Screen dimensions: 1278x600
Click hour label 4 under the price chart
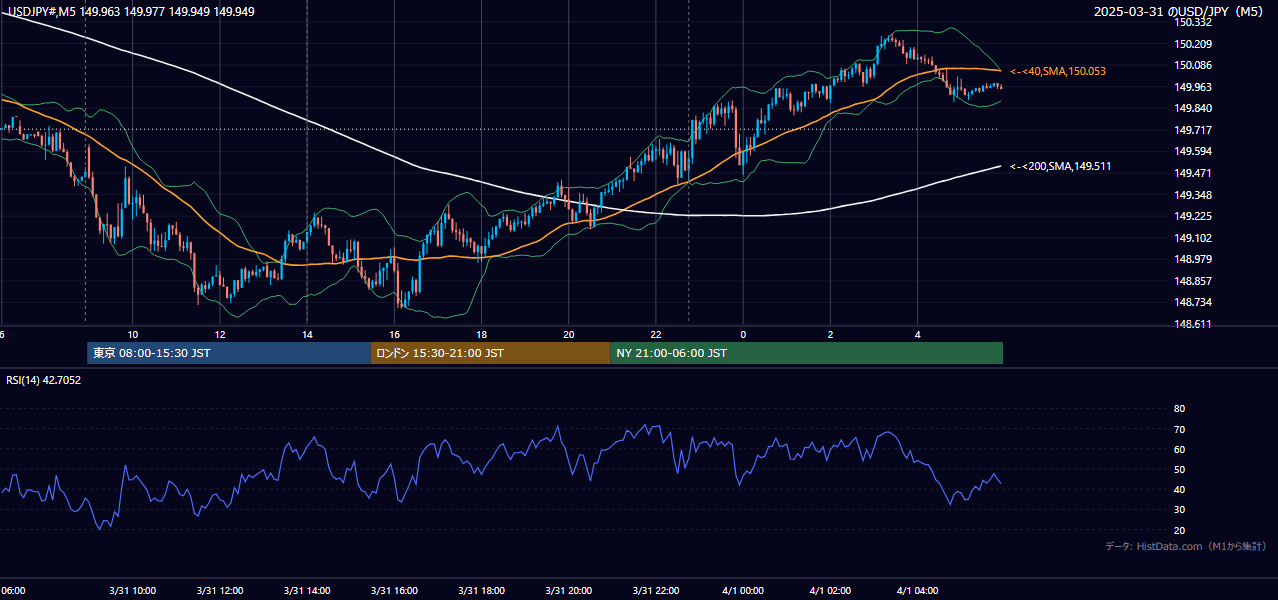[918, 334]
